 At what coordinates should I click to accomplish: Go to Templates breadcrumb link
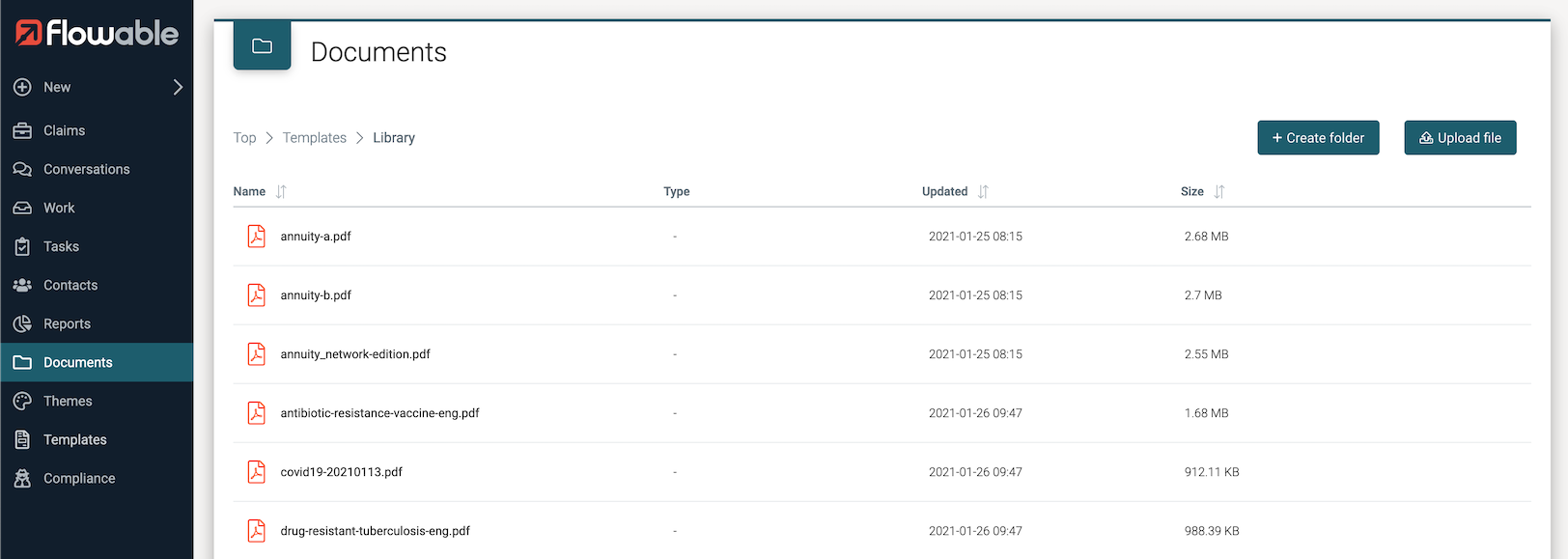coord(314,138)
